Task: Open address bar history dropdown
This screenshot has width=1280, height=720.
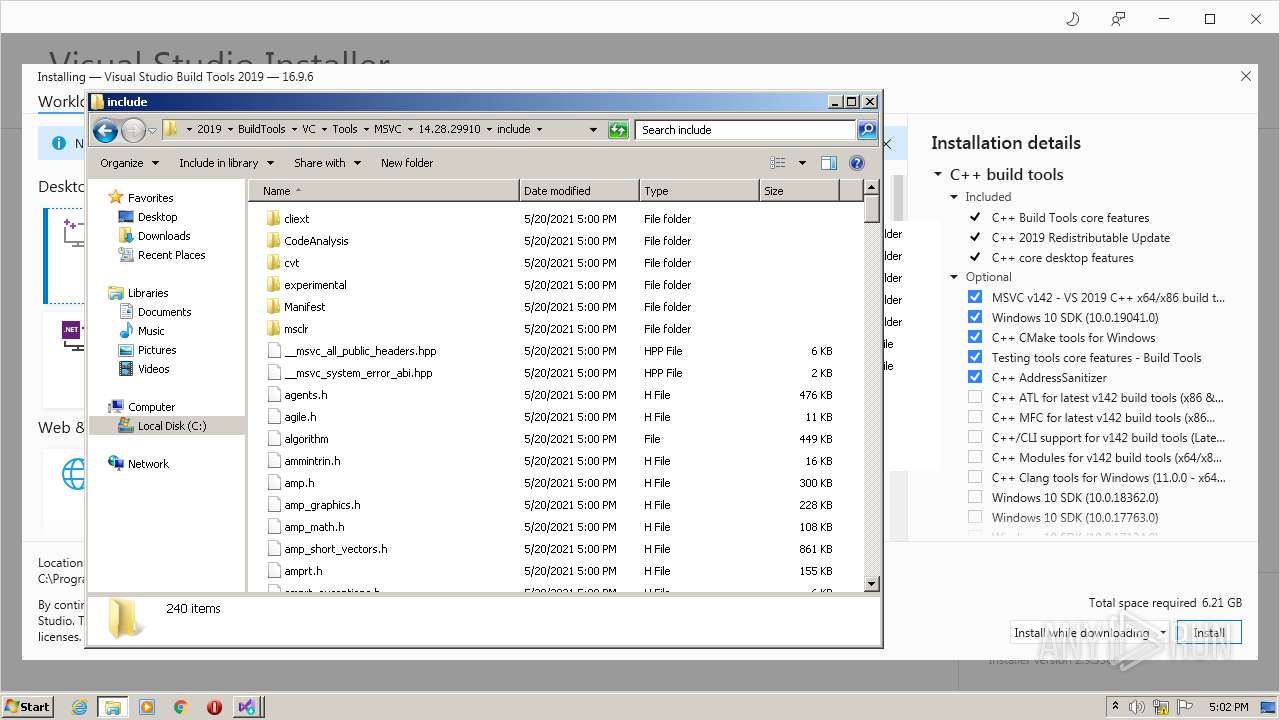Action: (x=593, y=130)
